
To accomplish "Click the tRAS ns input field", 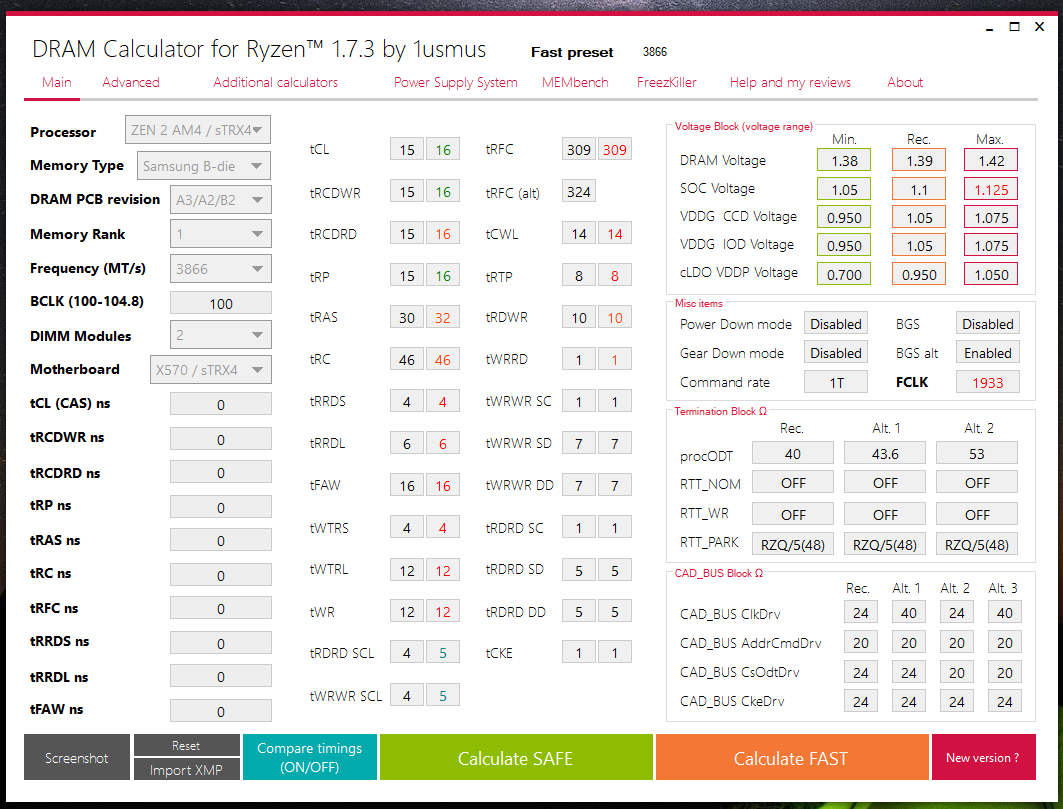I will tap(220, 540).
